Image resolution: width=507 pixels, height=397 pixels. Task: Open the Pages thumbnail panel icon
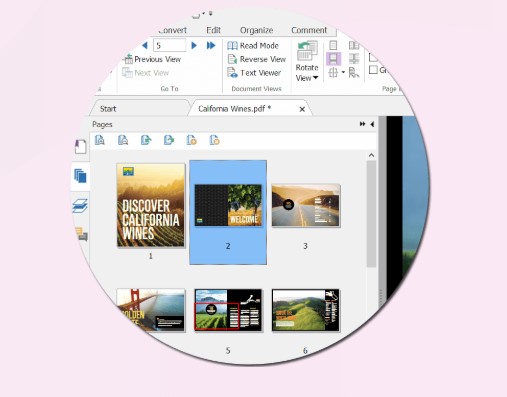(80, 176)
